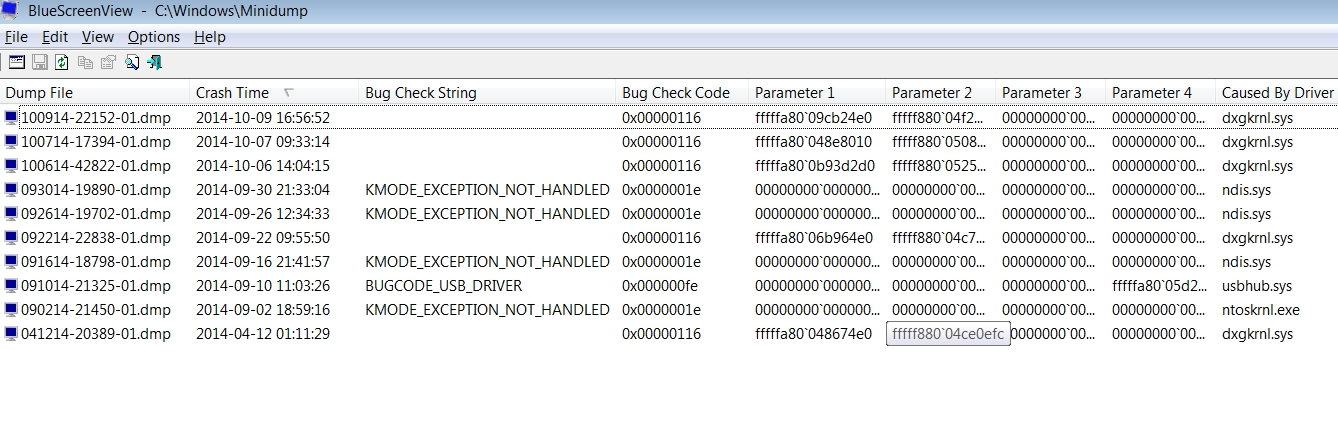
Task: Click parameter 1 value fffffa80`048674e0
Action: 813,333
